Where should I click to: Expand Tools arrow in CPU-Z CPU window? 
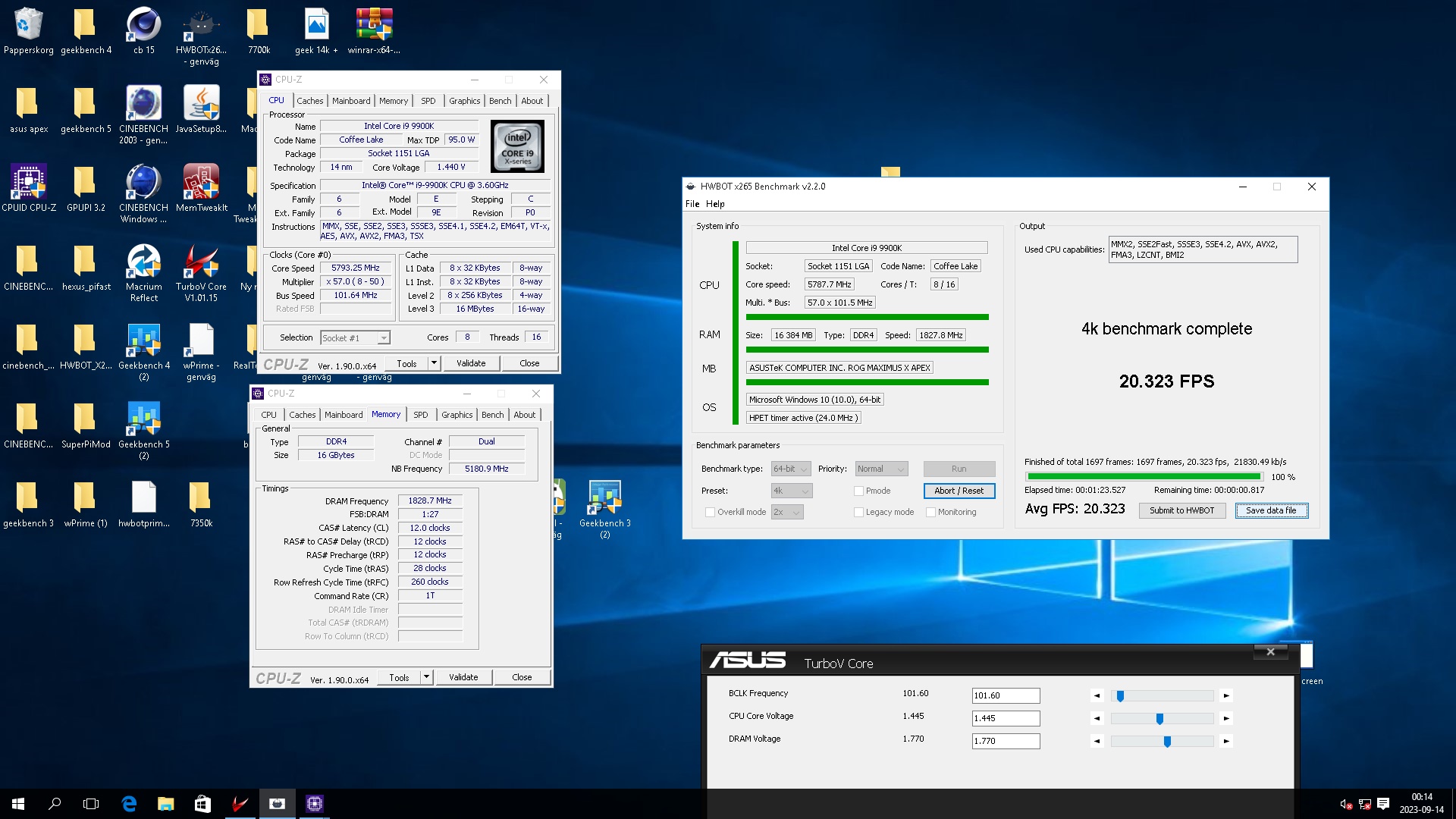coord(434,363)
